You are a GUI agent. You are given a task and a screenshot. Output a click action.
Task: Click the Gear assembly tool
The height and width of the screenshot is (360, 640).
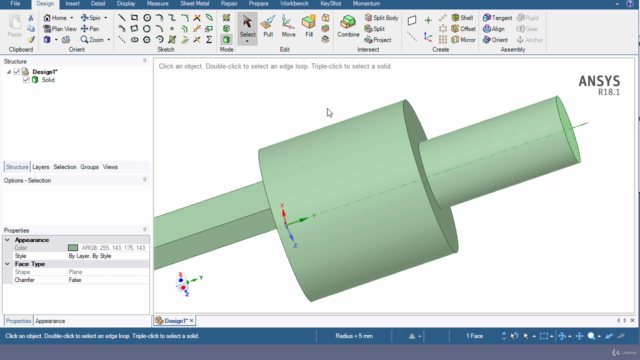(527, 29)
